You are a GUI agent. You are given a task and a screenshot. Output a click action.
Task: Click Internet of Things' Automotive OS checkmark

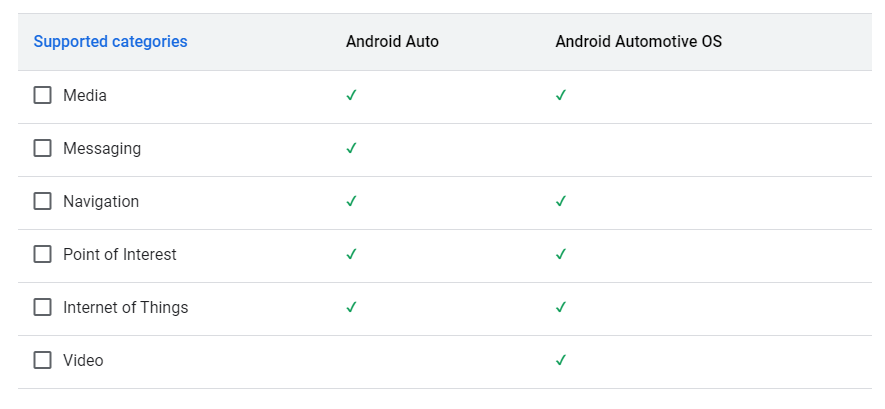(x=560, y=307)
